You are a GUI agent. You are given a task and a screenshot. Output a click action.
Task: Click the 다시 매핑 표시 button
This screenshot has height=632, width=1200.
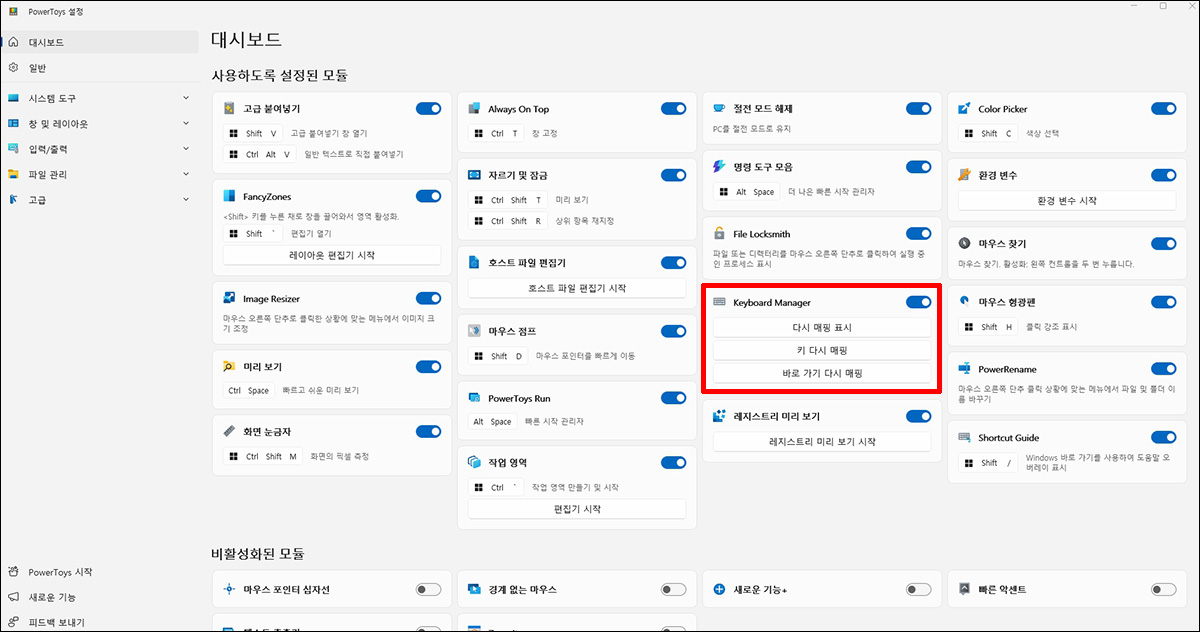tap(821, 327)
